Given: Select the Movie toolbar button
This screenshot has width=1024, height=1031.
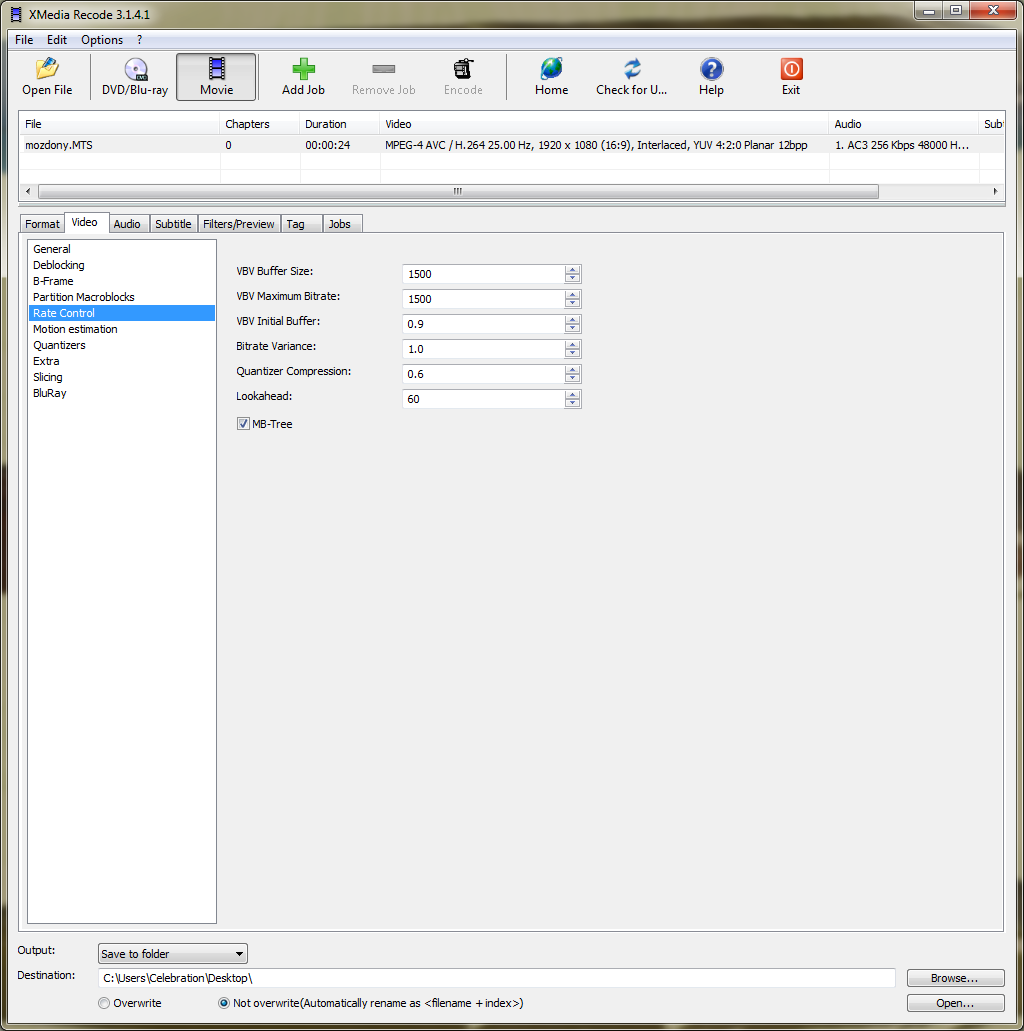Looking at the screenshot, I should point(216,77).
